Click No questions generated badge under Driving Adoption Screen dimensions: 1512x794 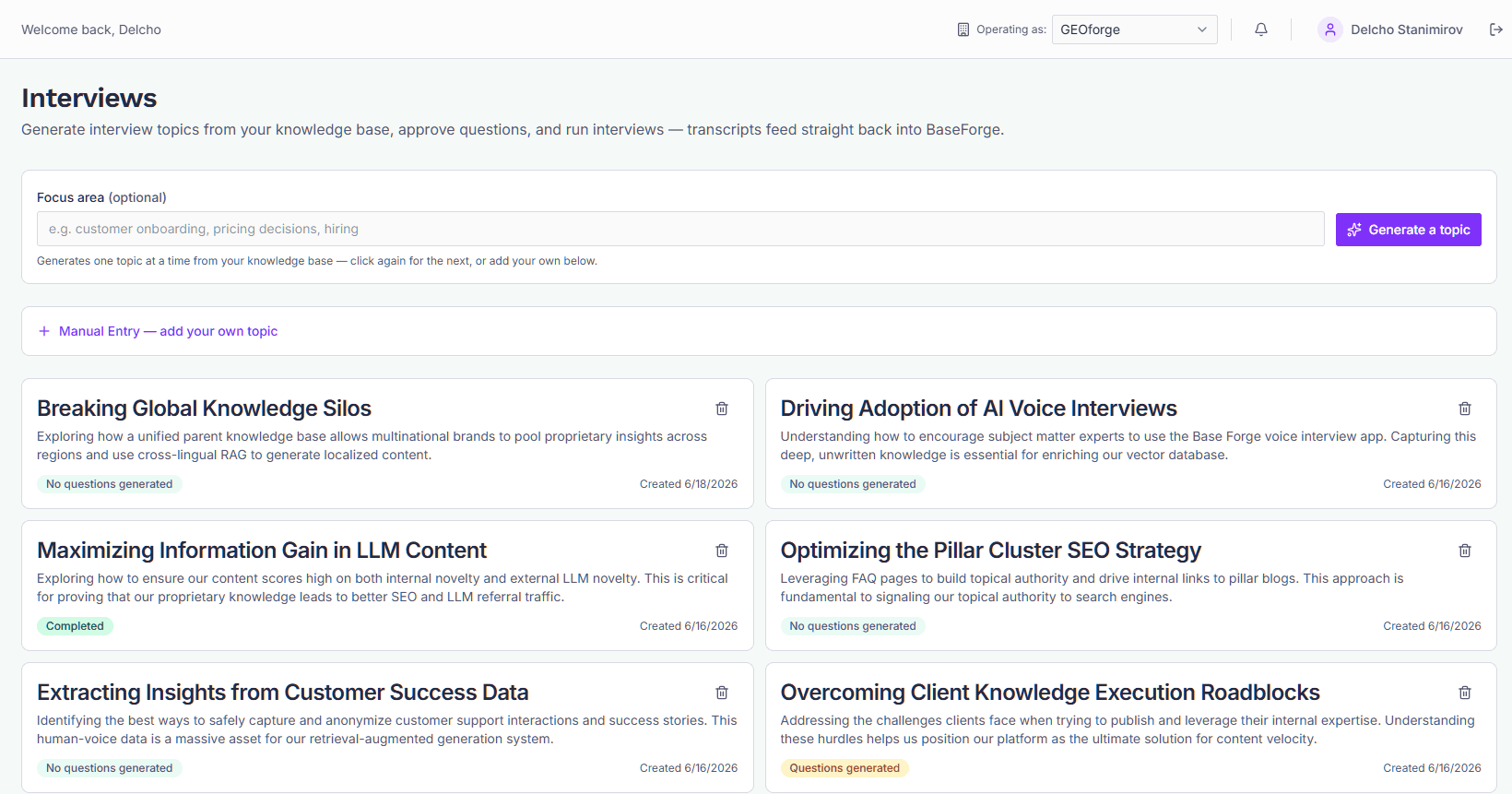[x=853, y=484]
